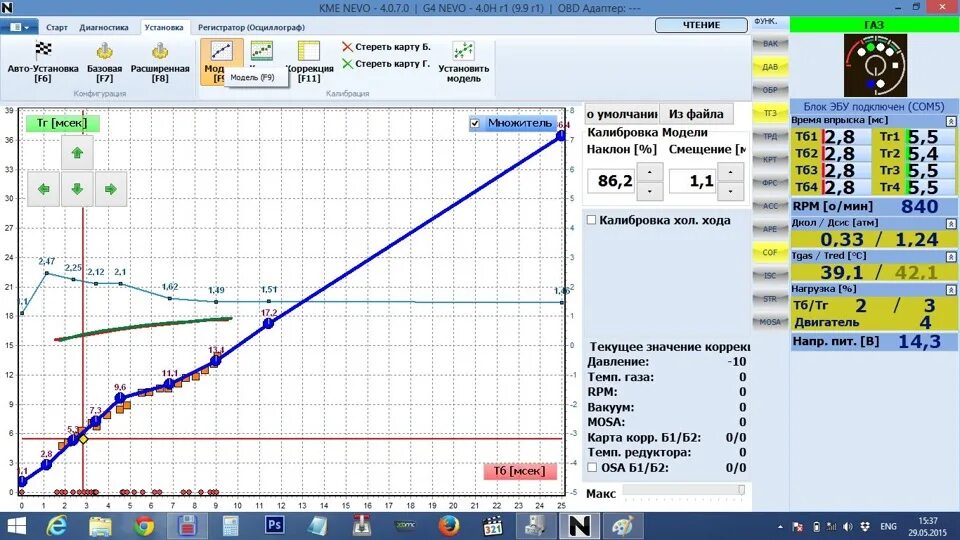
Task: Open Google Chrome from the taskbar
Action: click(144, 526)
